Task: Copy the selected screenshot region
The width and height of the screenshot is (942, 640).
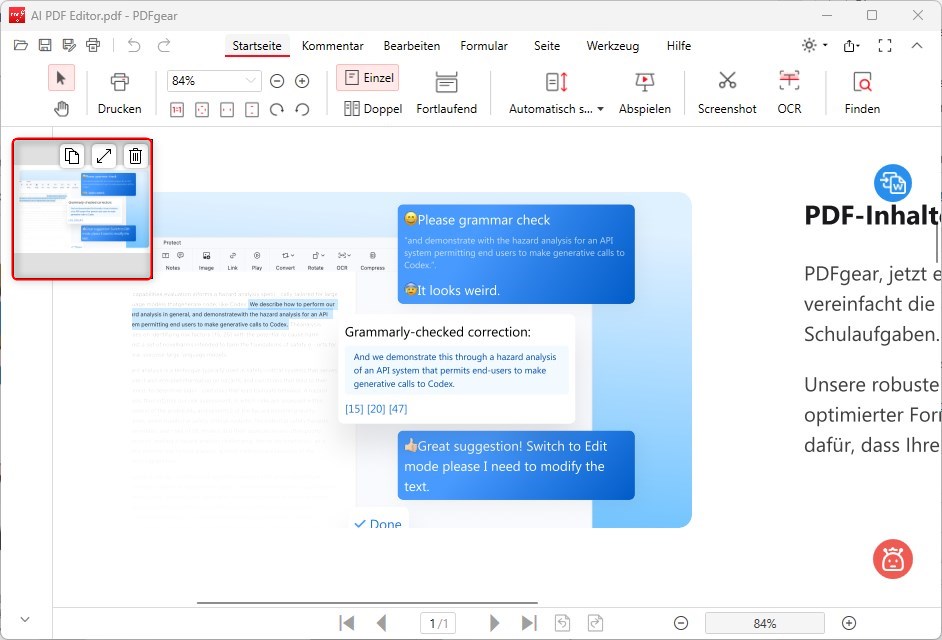Action: coord(72,156)
